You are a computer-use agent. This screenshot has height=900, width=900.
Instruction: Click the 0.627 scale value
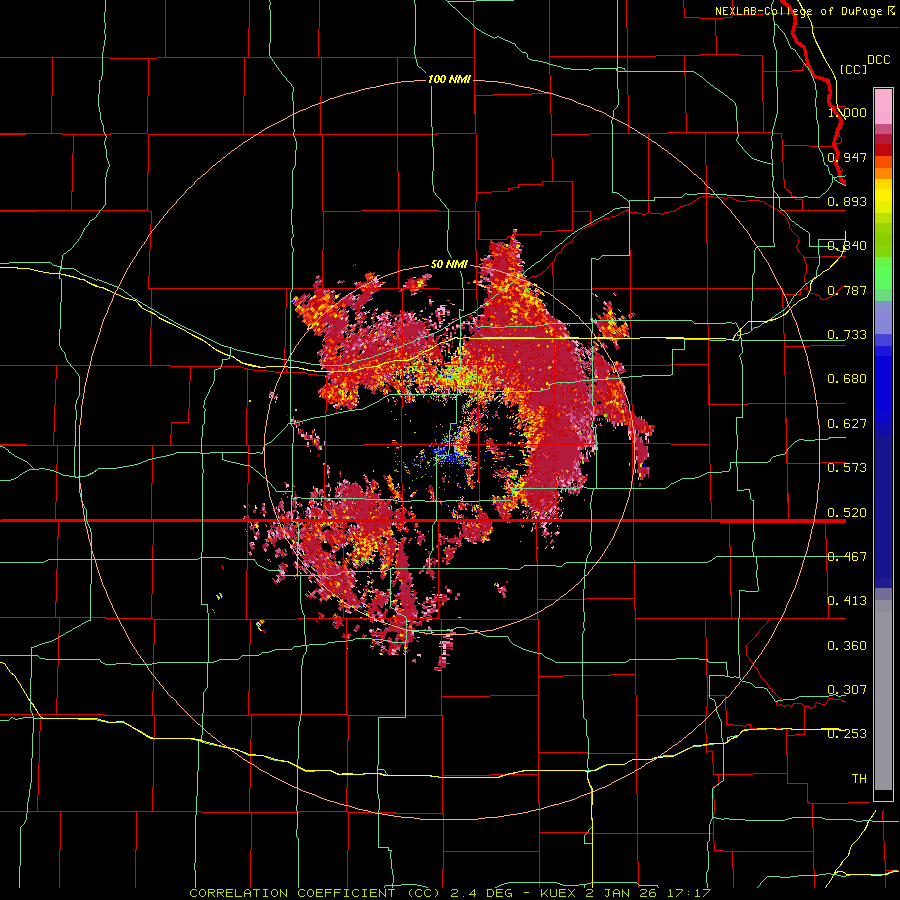pyautogui.click(x=847, y=424)
